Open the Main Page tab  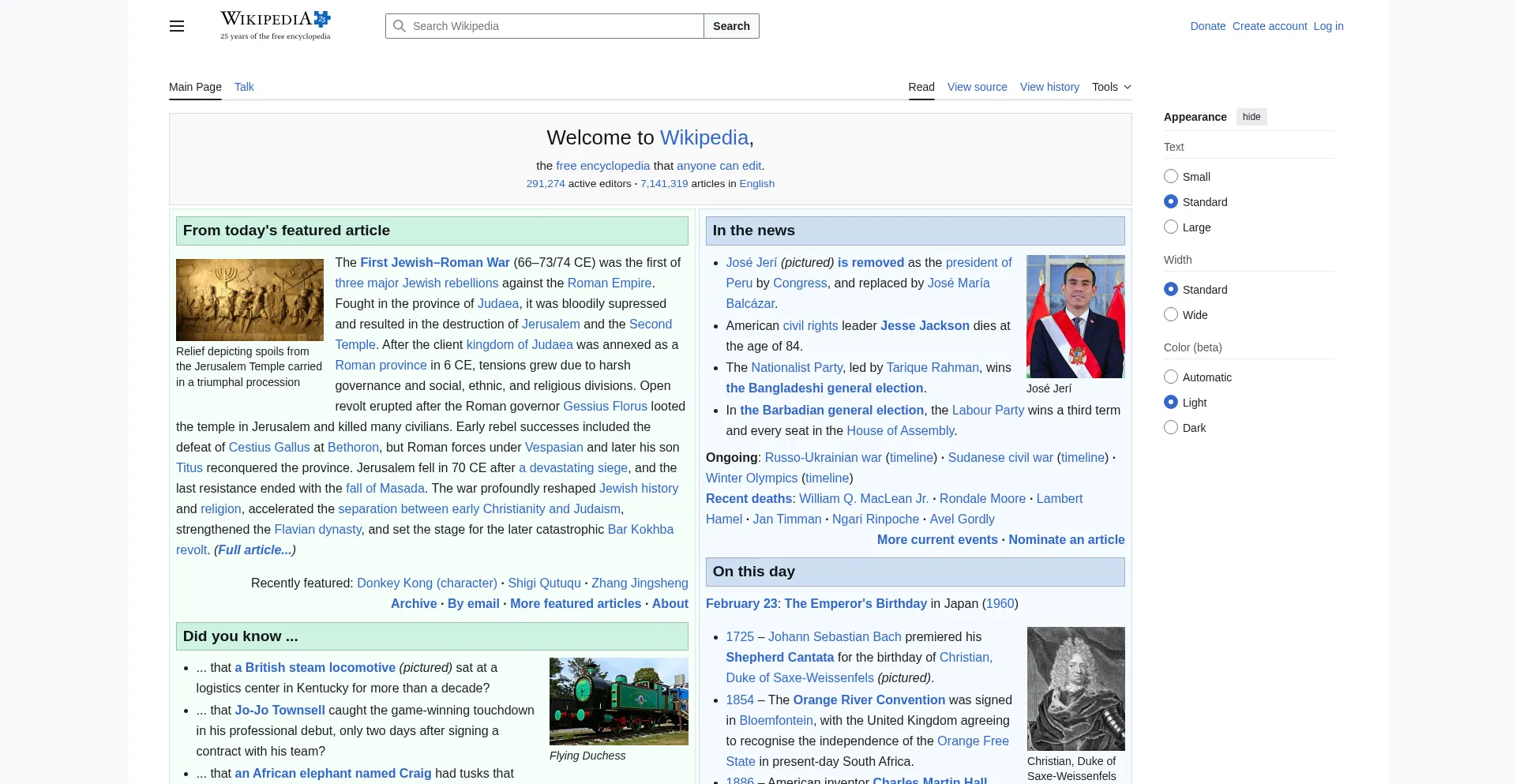coord(195,87)
